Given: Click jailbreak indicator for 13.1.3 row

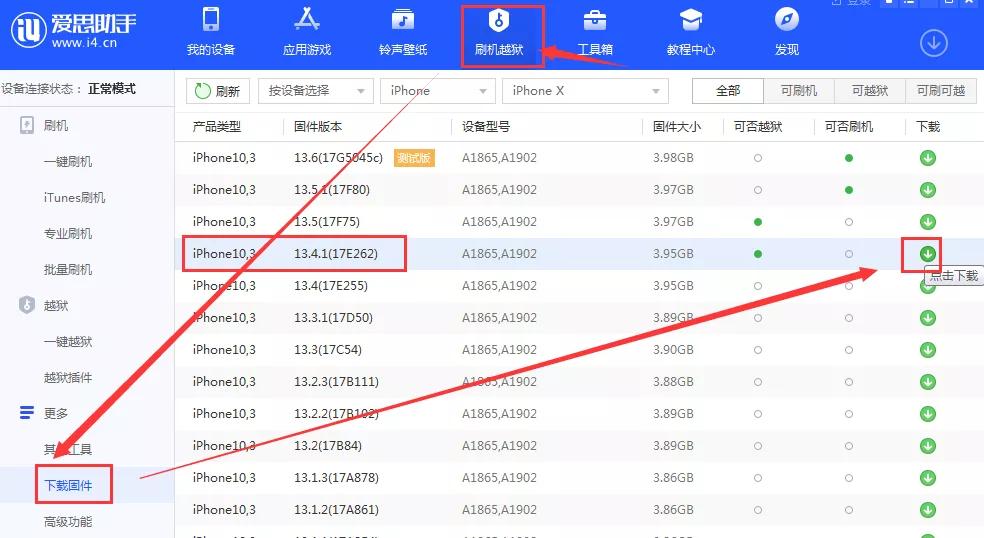Looking at the screenshot, I should 758,478.
